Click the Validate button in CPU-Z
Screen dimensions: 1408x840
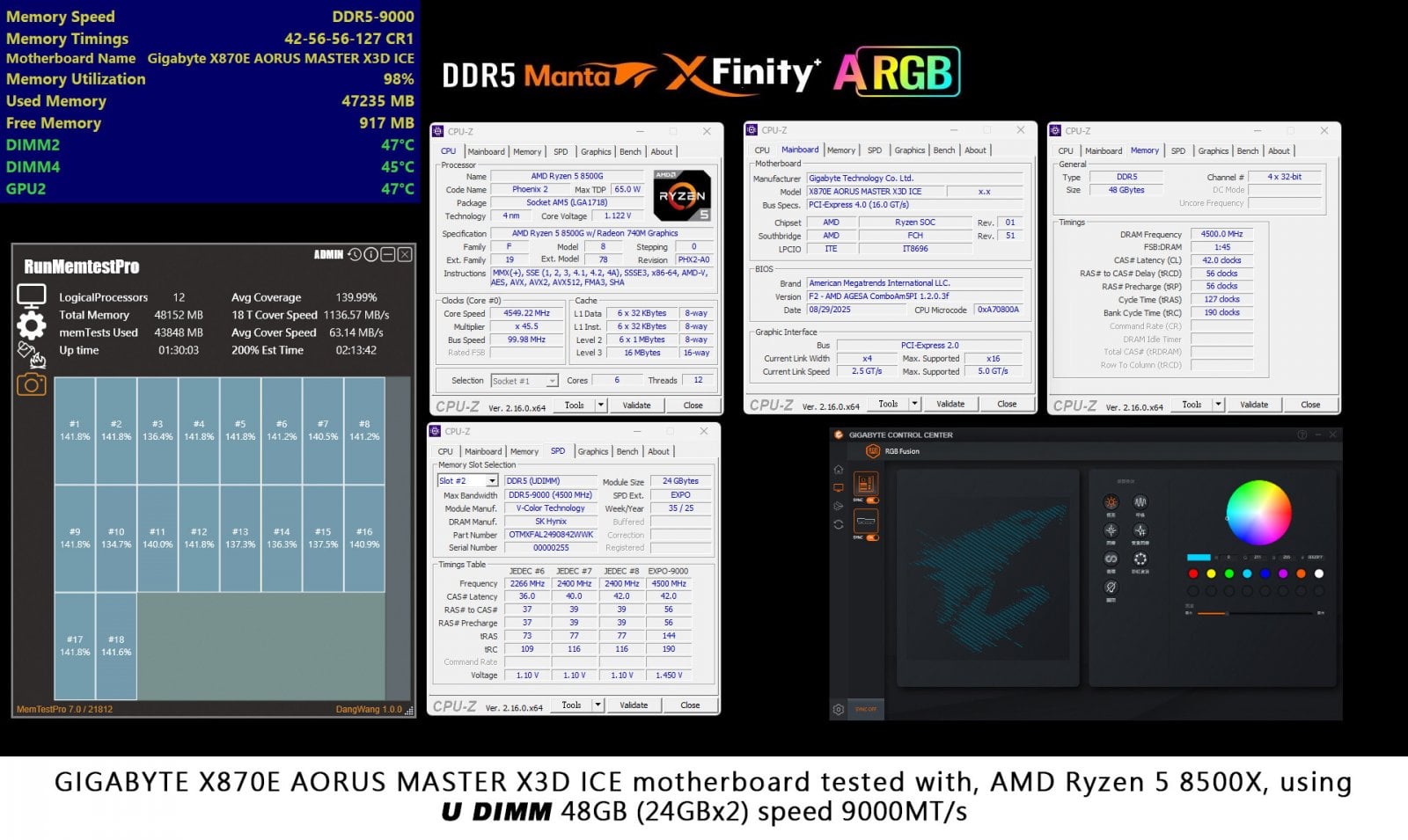635,405
